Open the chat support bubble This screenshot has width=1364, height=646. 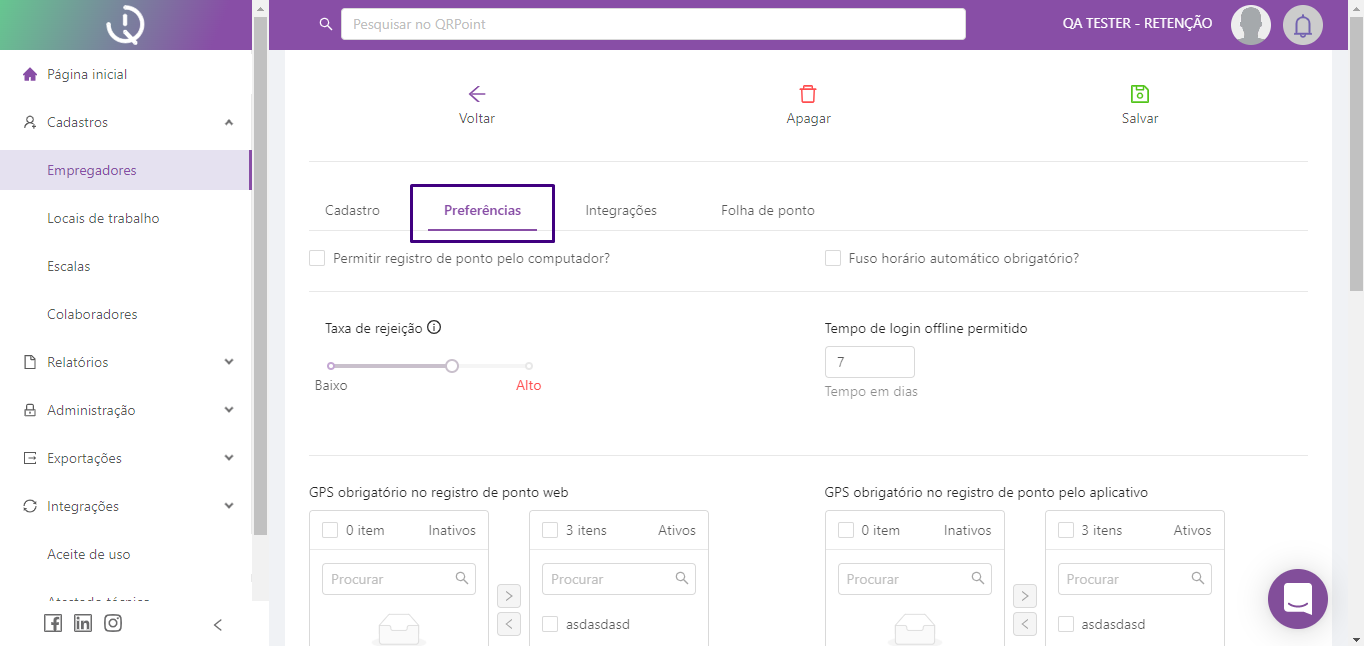(x=1297, y=599)
